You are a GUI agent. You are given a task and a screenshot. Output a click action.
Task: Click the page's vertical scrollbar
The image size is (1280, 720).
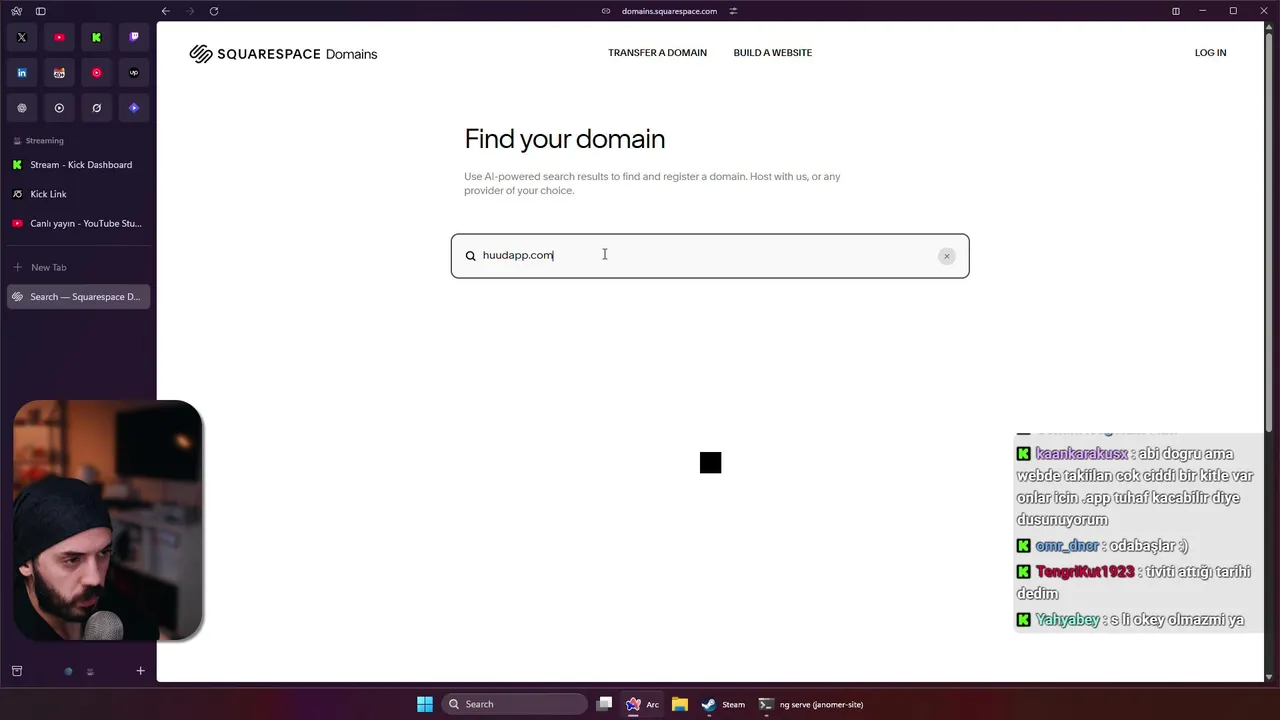pyautogui.click(x=1269, y=232)
